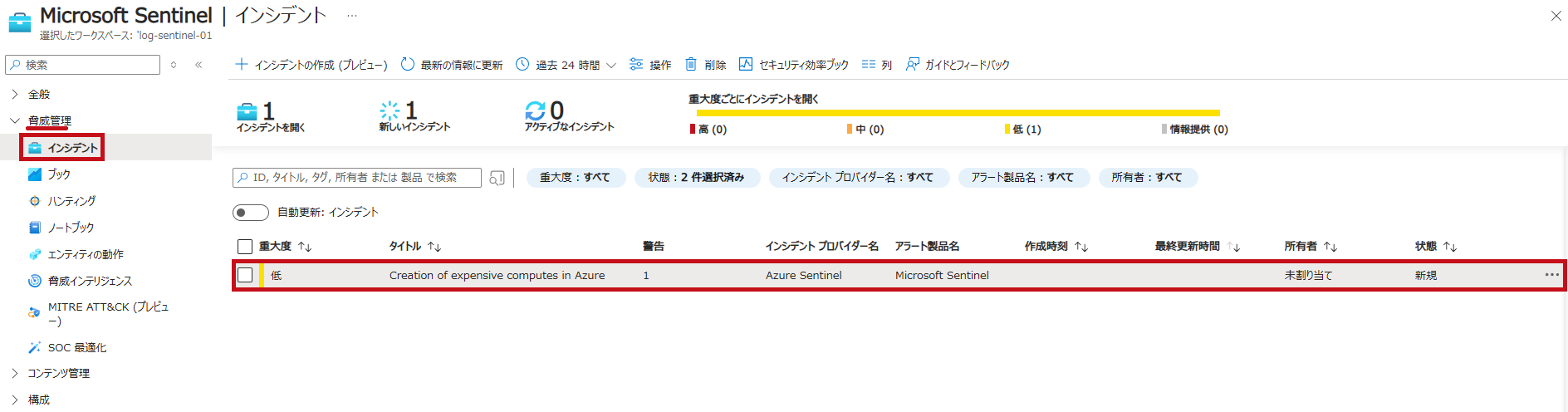Click the 中 (0) orange severity legend

[x=865, y=129]
